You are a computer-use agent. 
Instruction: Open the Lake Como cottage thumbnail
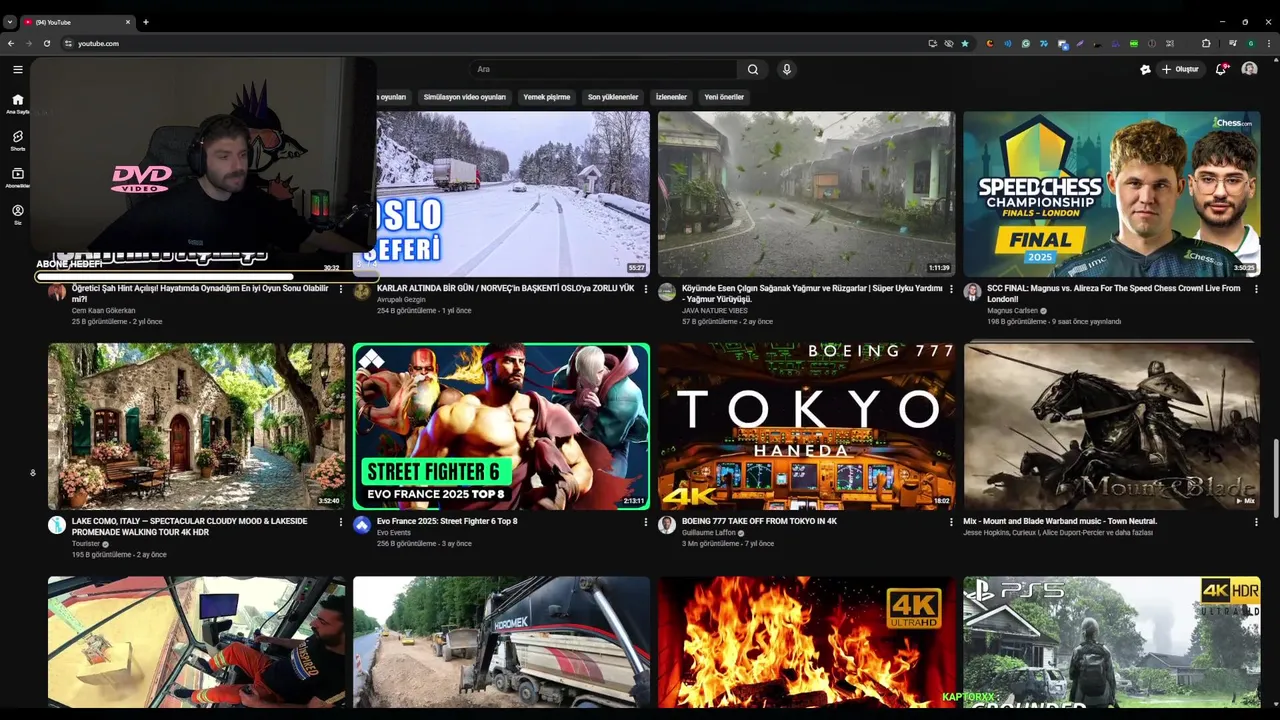tap(196, 427)
